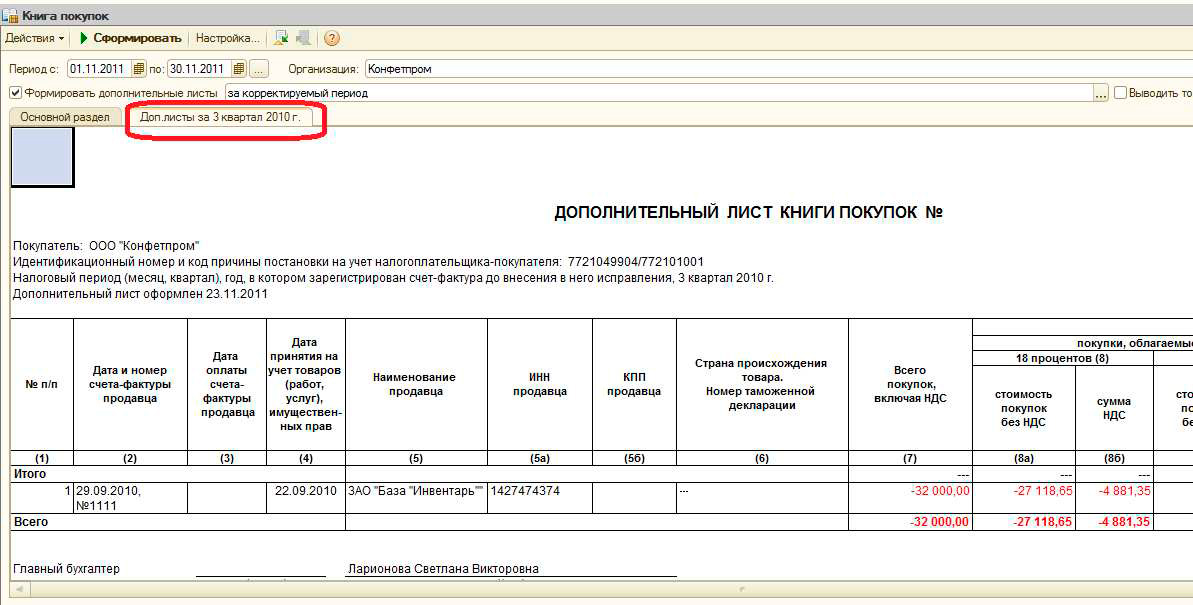1193x605 pixels.
Task: Click the -27 118,65 value in row 1
Action: pyautogui.click(x=1042, y=491)
